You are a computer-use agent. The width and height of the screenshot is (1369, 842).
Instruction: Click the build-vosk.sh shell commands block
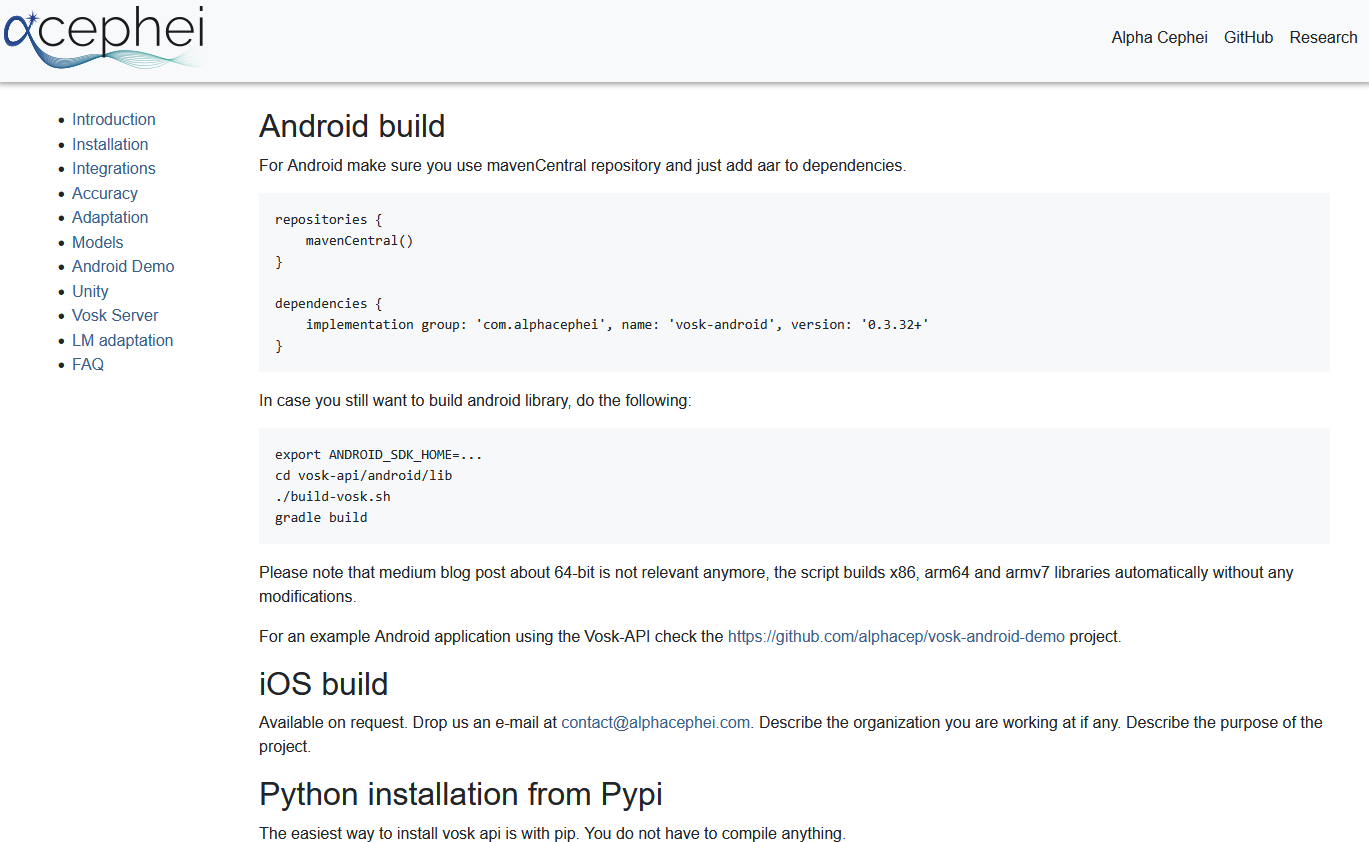click(x=793, y=486)
